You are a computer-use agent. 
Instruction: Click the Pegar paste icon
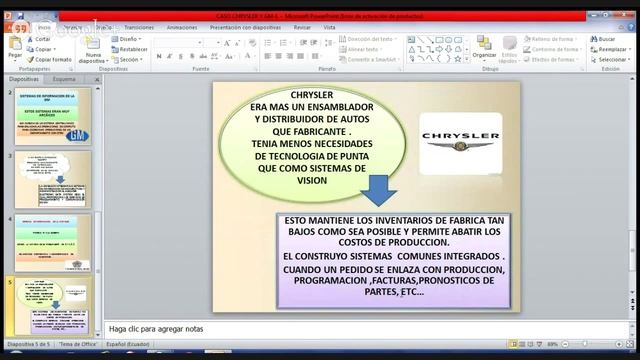(x=15, y=43)
